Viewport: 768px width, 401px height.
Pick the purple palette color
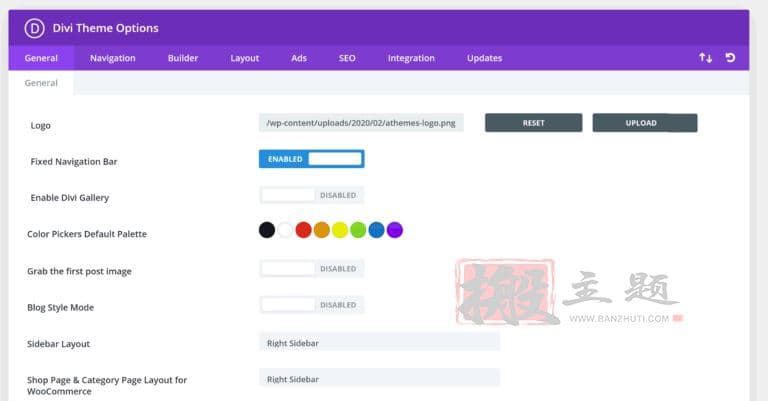tap(395, 230)
